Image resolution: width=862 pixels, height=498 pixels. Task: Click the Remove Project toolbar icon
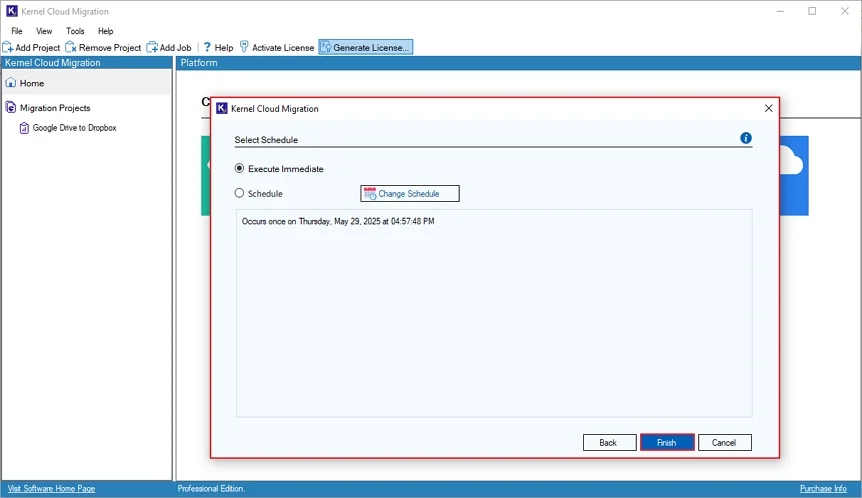[70, 47]
